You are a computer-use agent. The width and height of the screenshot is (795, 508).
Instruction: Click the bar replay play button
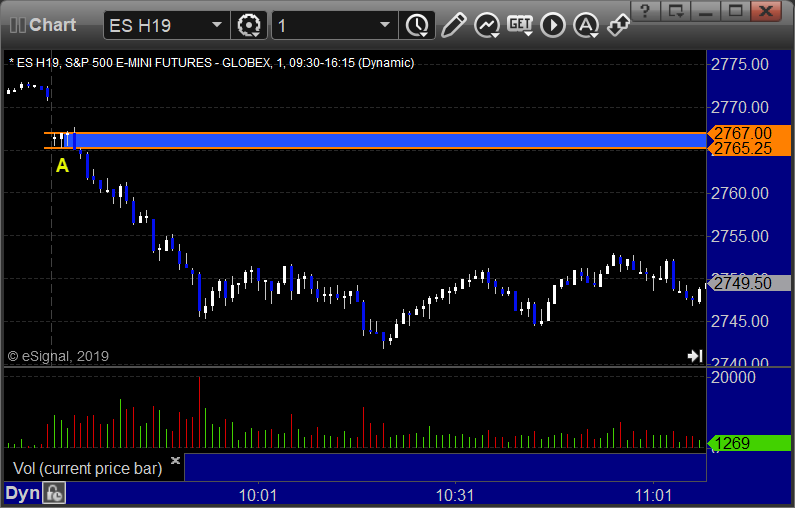pos(553,25)
